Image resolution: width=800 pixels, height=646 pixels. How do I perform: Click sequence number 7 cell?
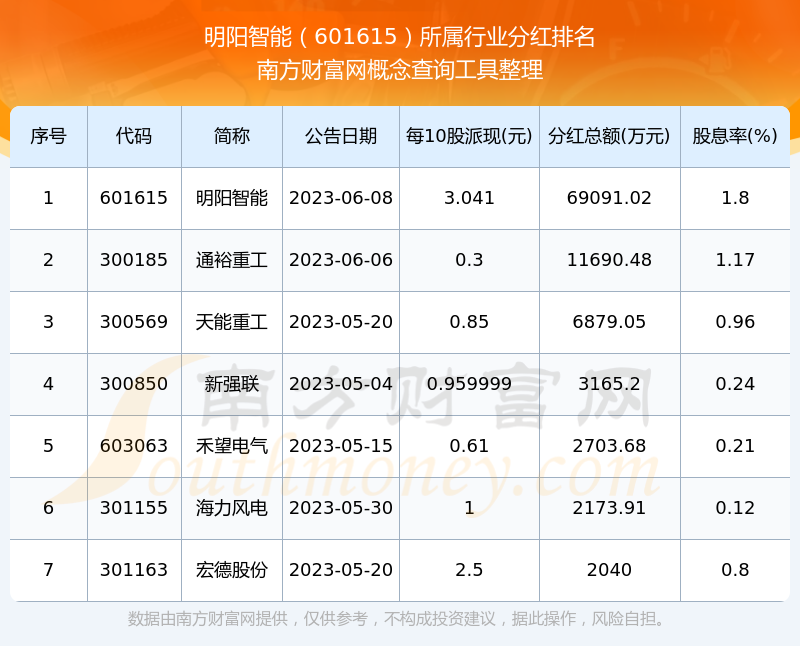(x=48, y=570)
